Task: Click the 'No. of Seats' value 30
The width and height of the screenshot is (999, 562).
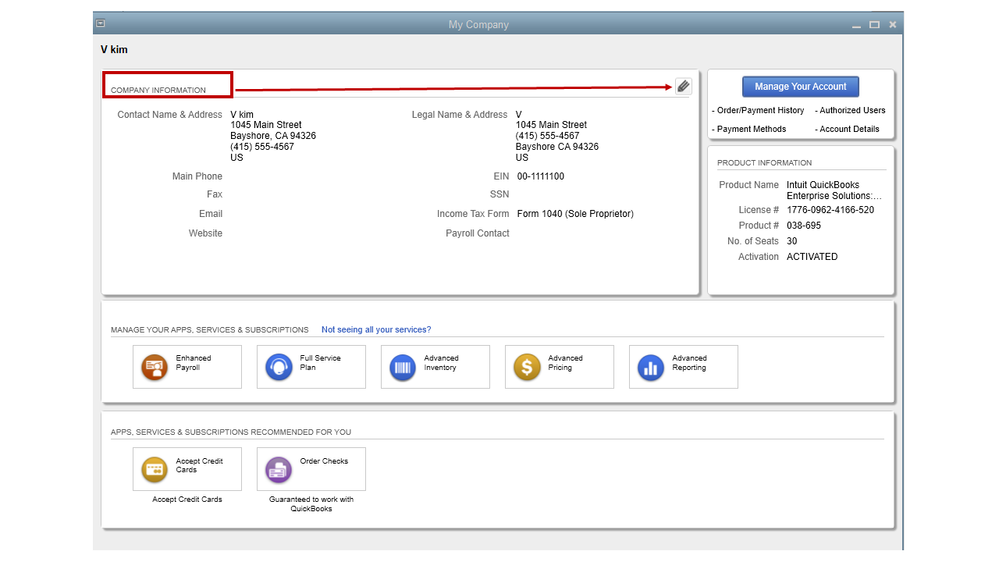Action: 792,241
